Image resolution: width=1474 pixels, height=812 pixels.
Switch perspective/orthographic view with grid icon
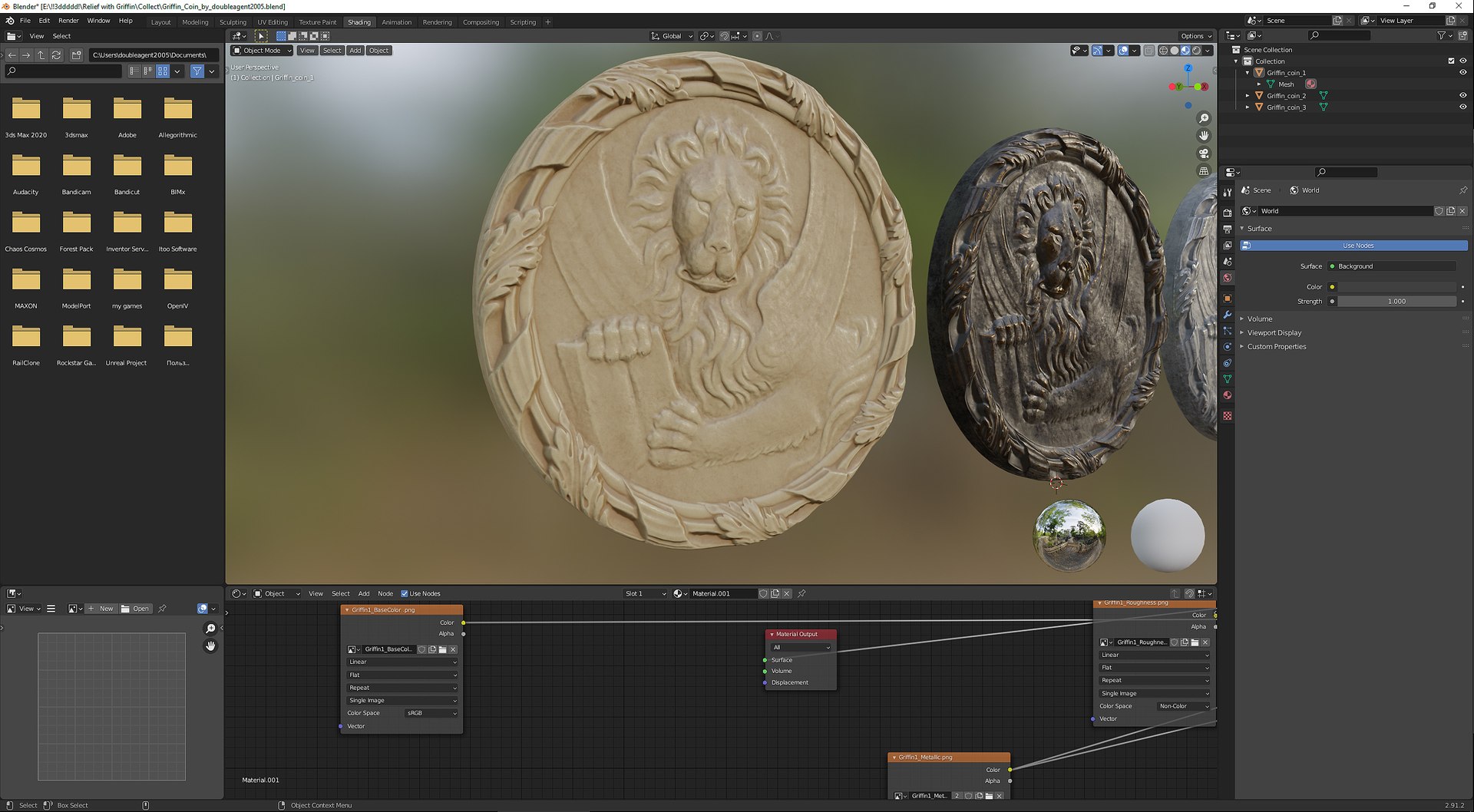tap(1204, 171)
